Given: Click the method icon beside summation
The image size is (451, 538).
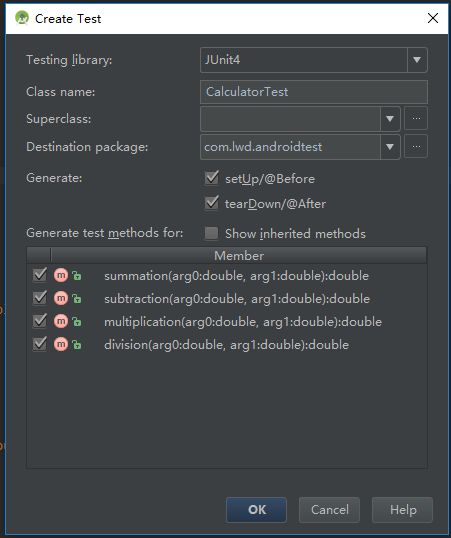Looking at the screenshot, I should tap(61, 275).
